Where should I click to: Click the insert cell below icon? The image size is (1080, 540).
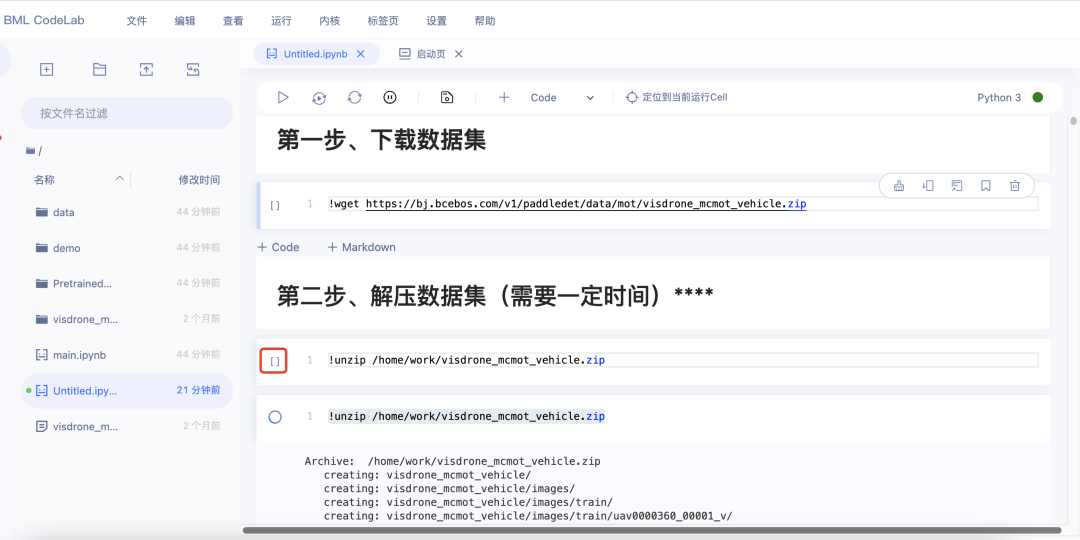coord(928,185)
